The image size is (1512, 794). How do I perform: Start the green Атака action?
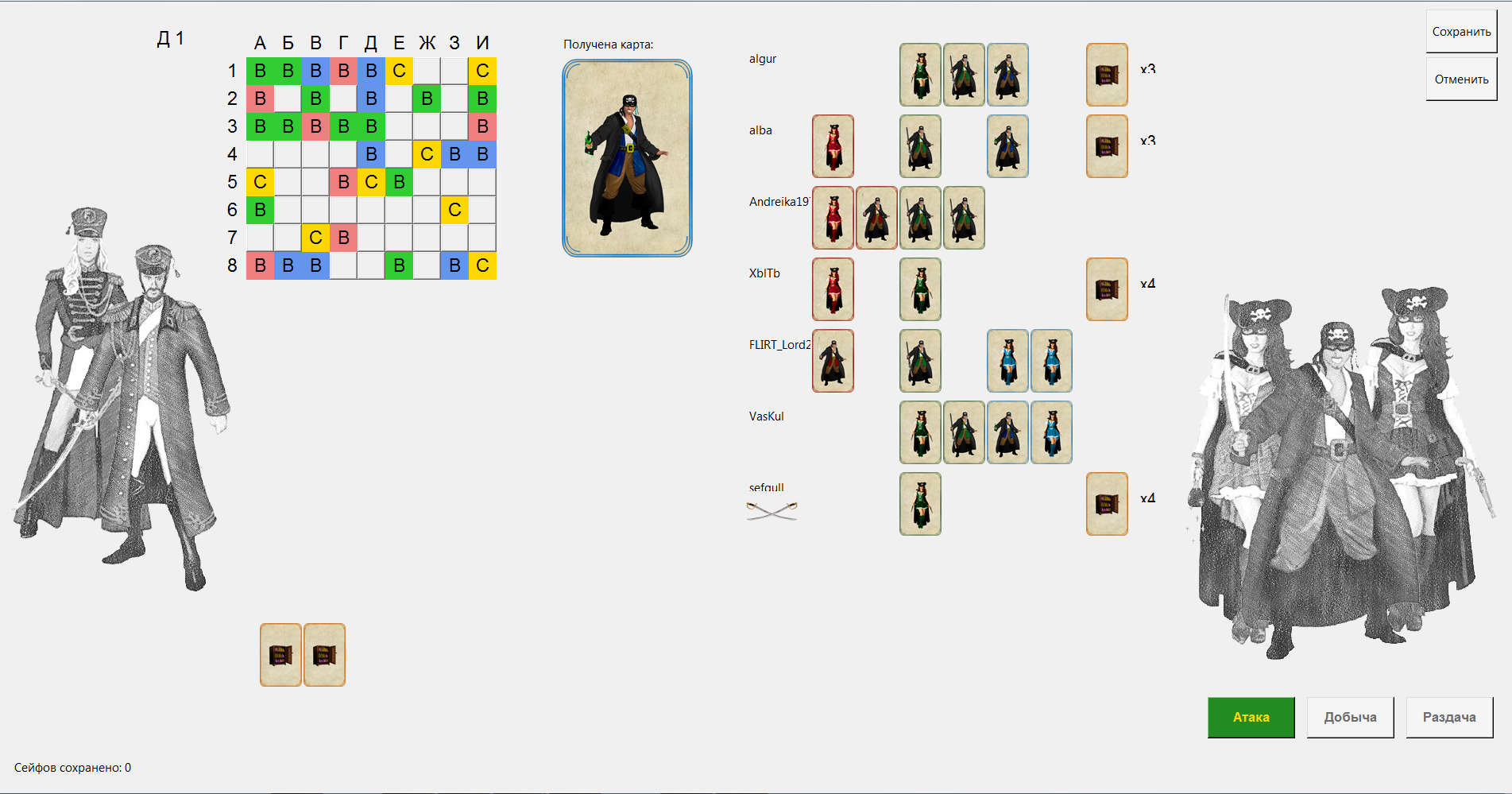1251,717
